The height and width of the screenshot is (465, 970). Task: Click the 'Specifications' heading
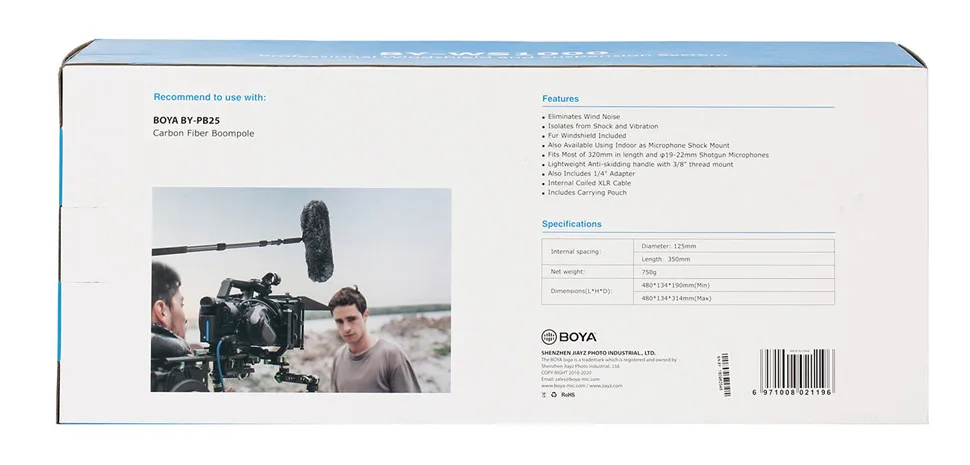[572, 224]
